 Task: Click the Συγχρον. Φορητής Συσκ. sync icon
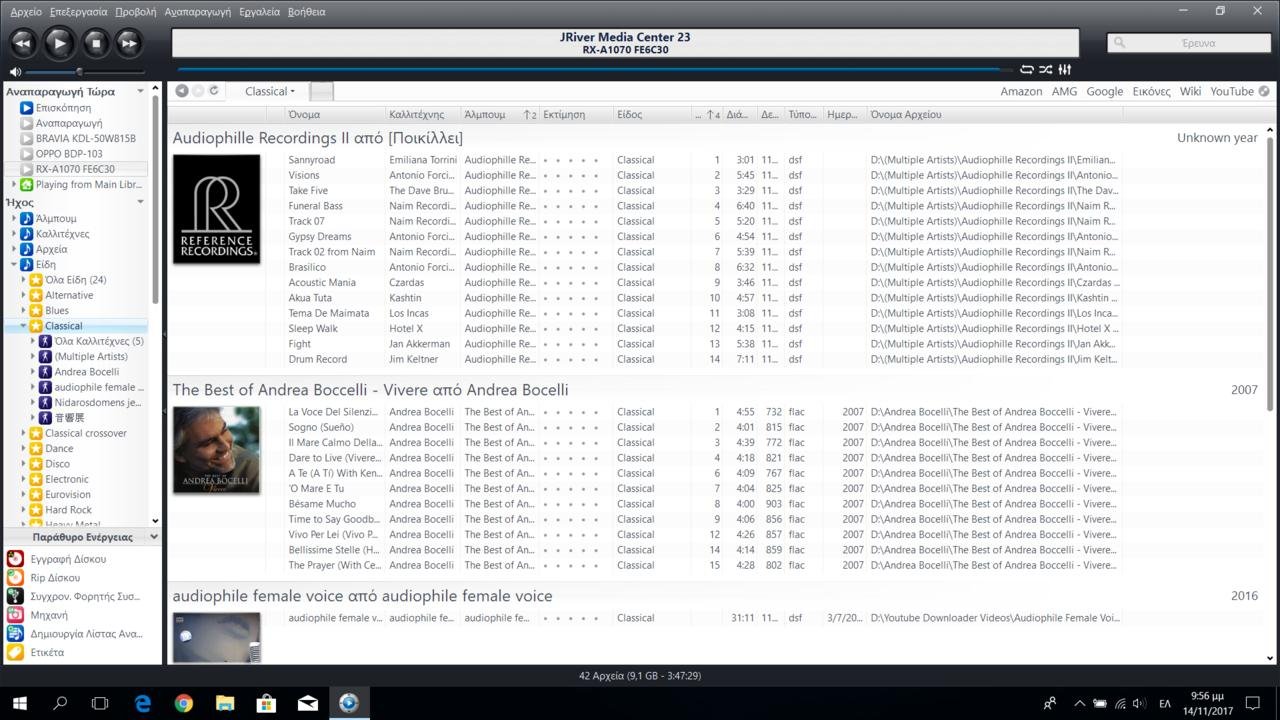15,596
